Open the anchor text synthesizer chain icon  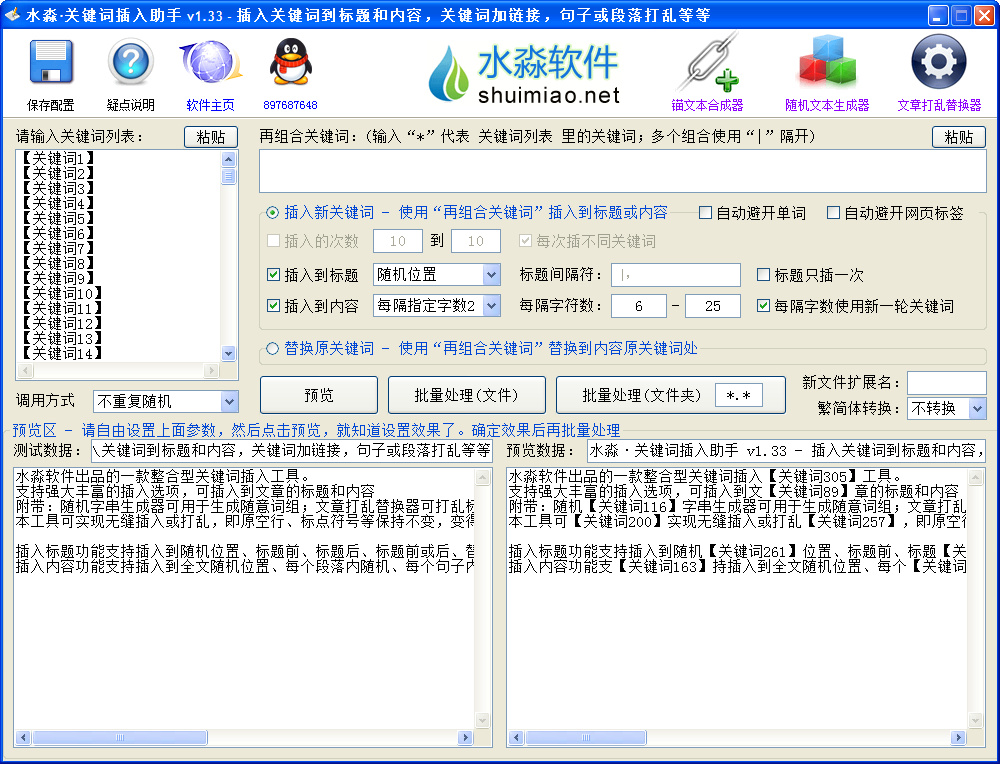click(707, 62)
